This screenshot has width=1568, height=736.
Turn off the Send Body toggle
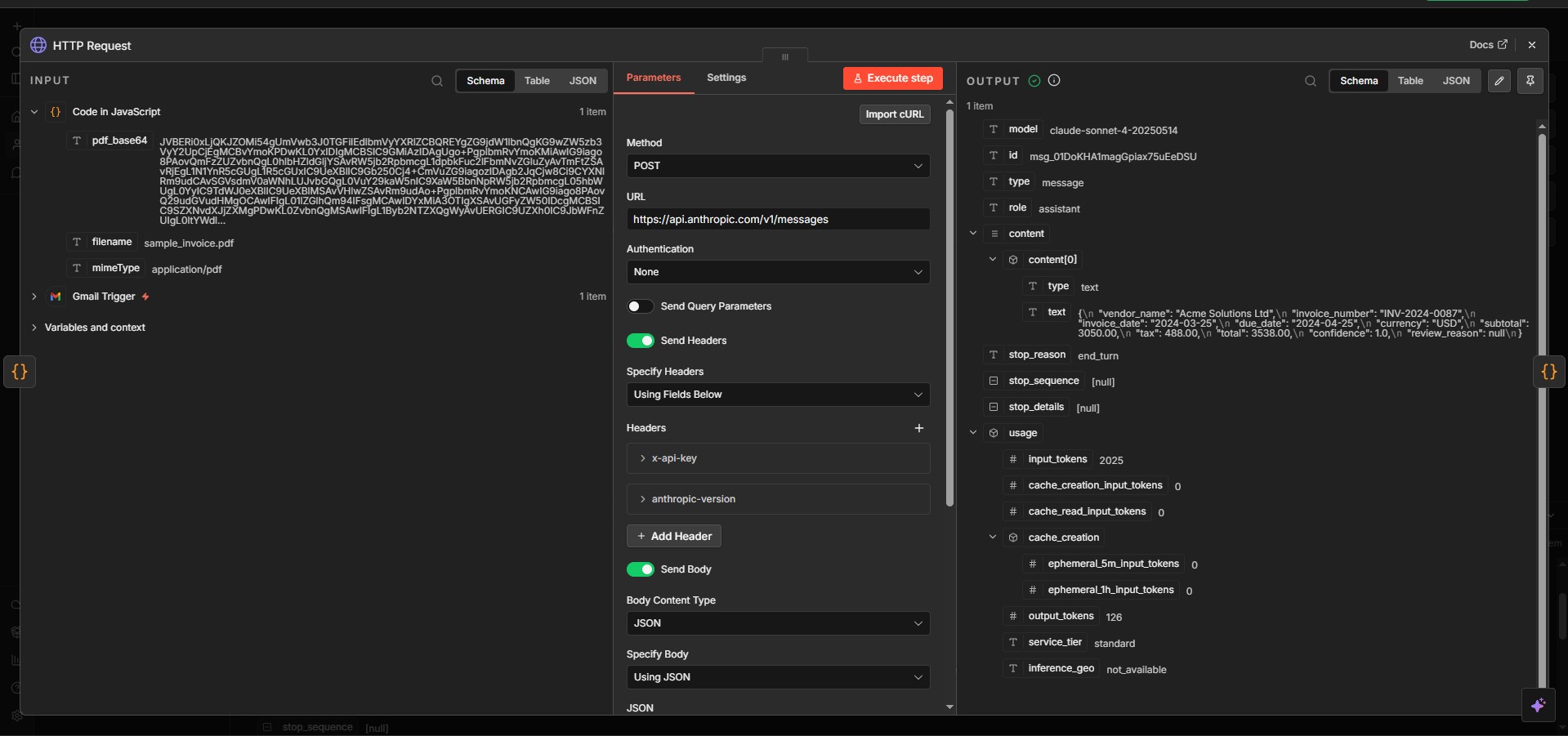coord(641,569)
